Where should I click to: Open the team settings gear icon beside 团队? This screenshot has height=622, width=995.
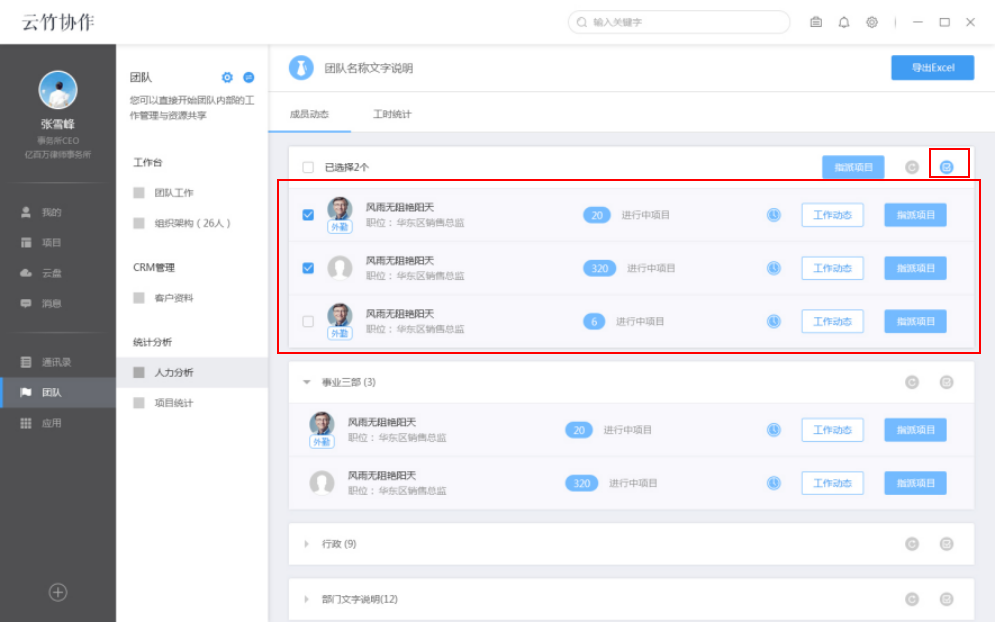227,76
